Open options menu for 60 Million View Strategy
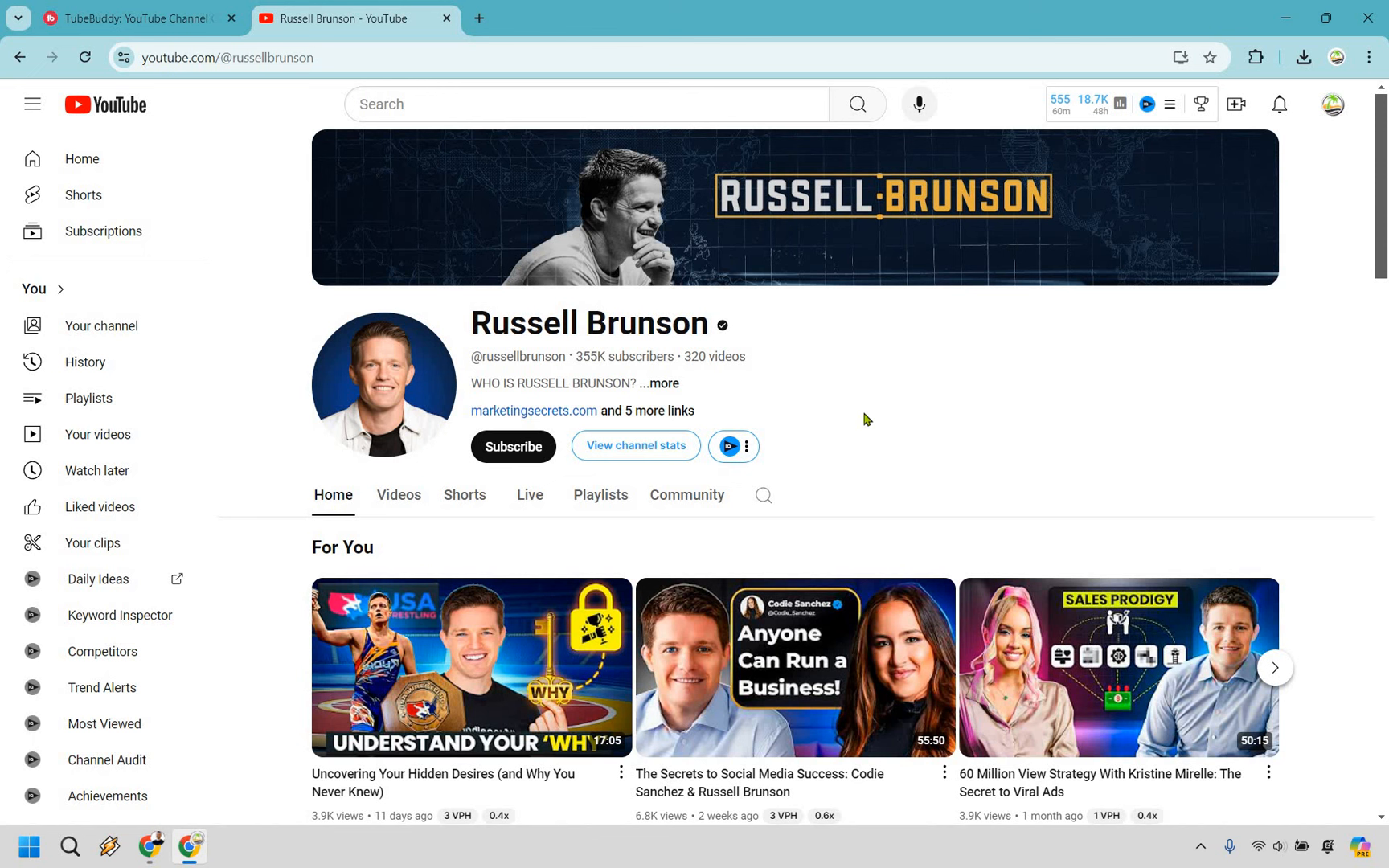Screen dimensions: 1389x868 point(1268,773)
